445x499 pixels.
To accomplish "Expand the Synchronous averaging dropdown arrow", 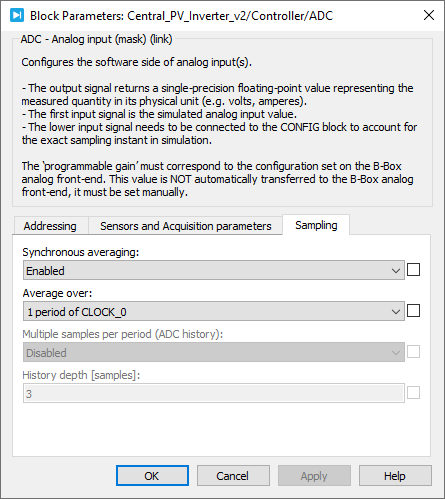I will [x=396, y=271].
